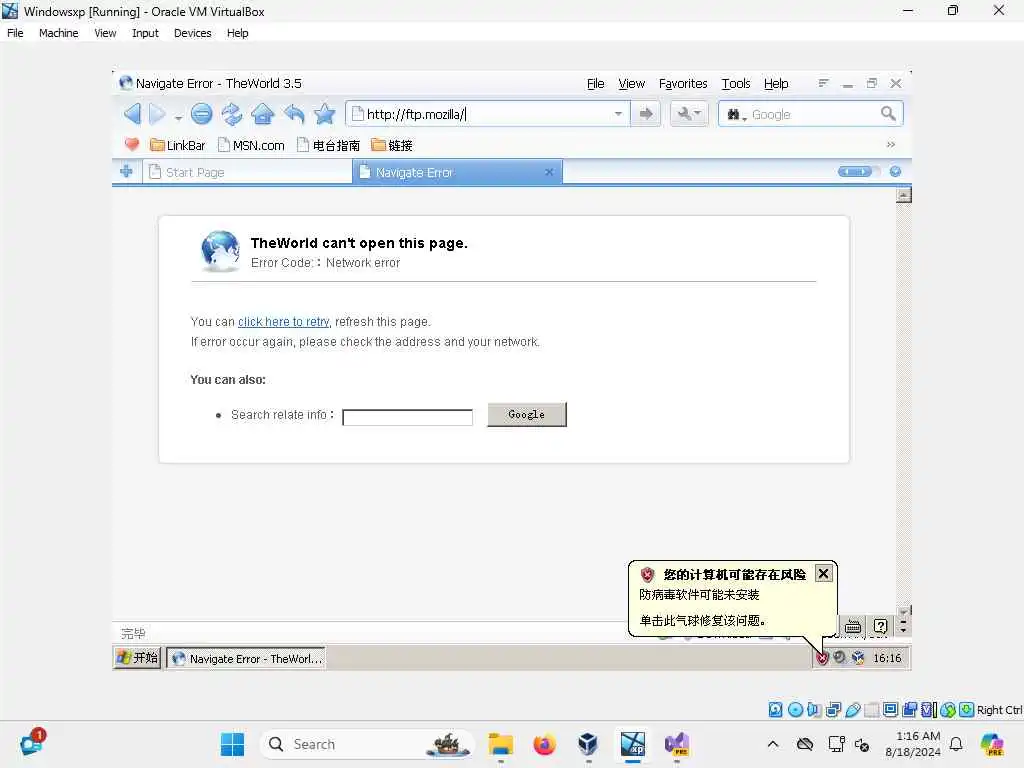Viewport: 1024px width, 768px height.
Task: Open TheWorld Help menu
Action: pyautogui.click(x=776, y=84)
